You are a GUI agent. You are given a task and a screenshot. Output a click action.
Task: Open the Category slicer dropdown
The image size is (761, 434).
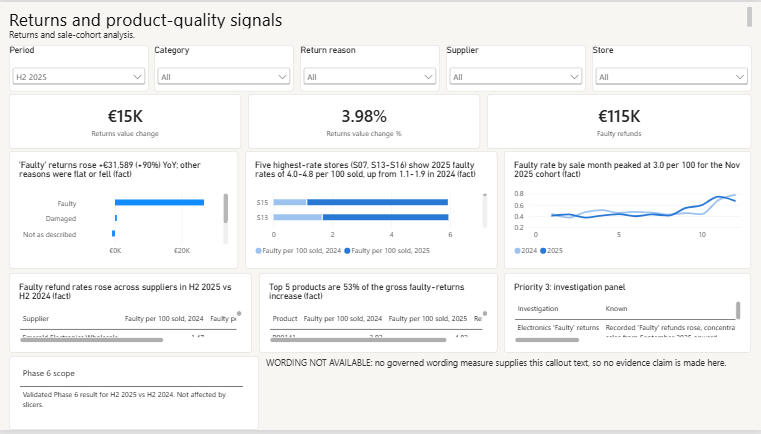[x=224, y=77]
